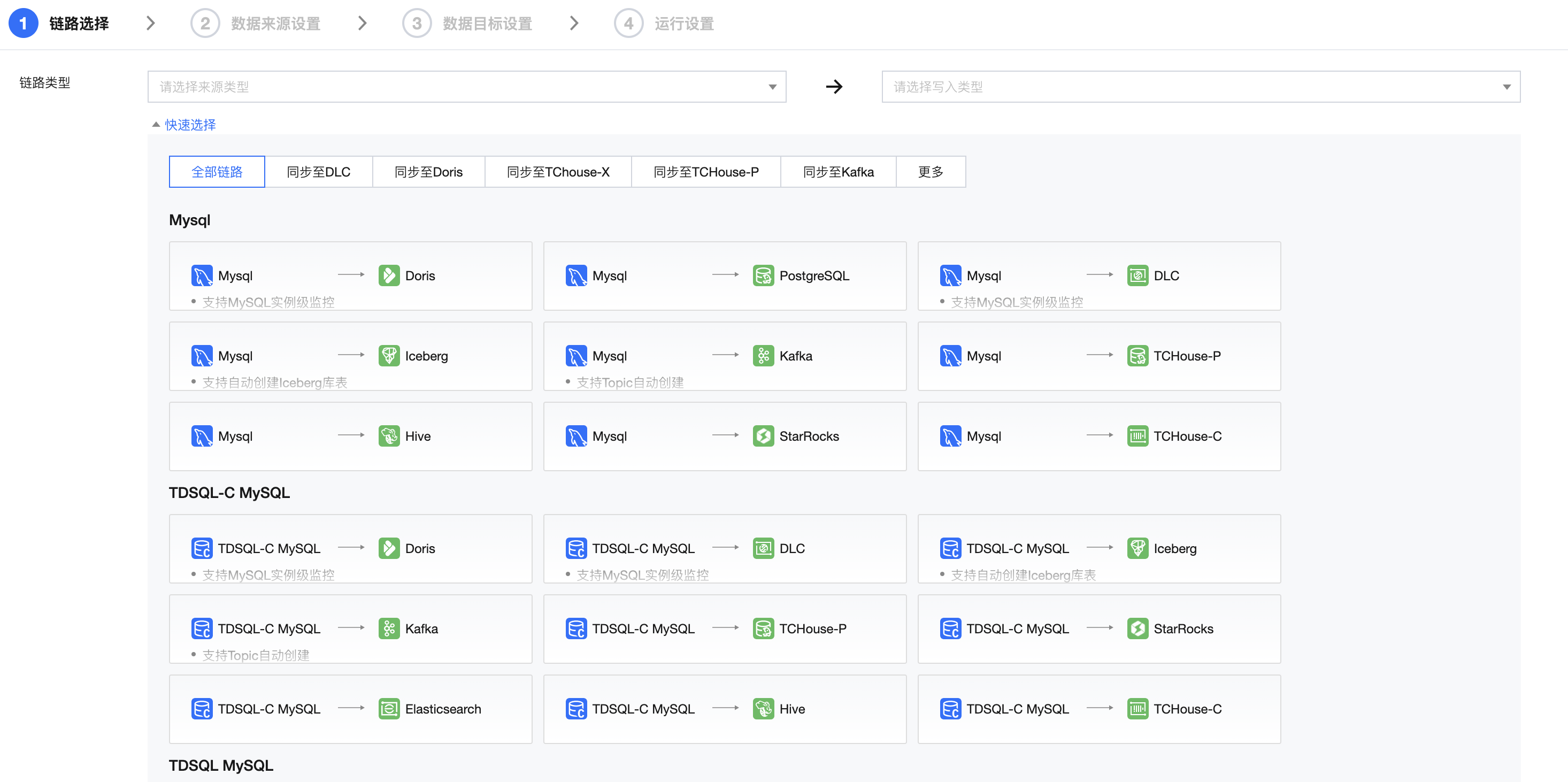Click the Doris icon in Mysql section

pos(389,275)
